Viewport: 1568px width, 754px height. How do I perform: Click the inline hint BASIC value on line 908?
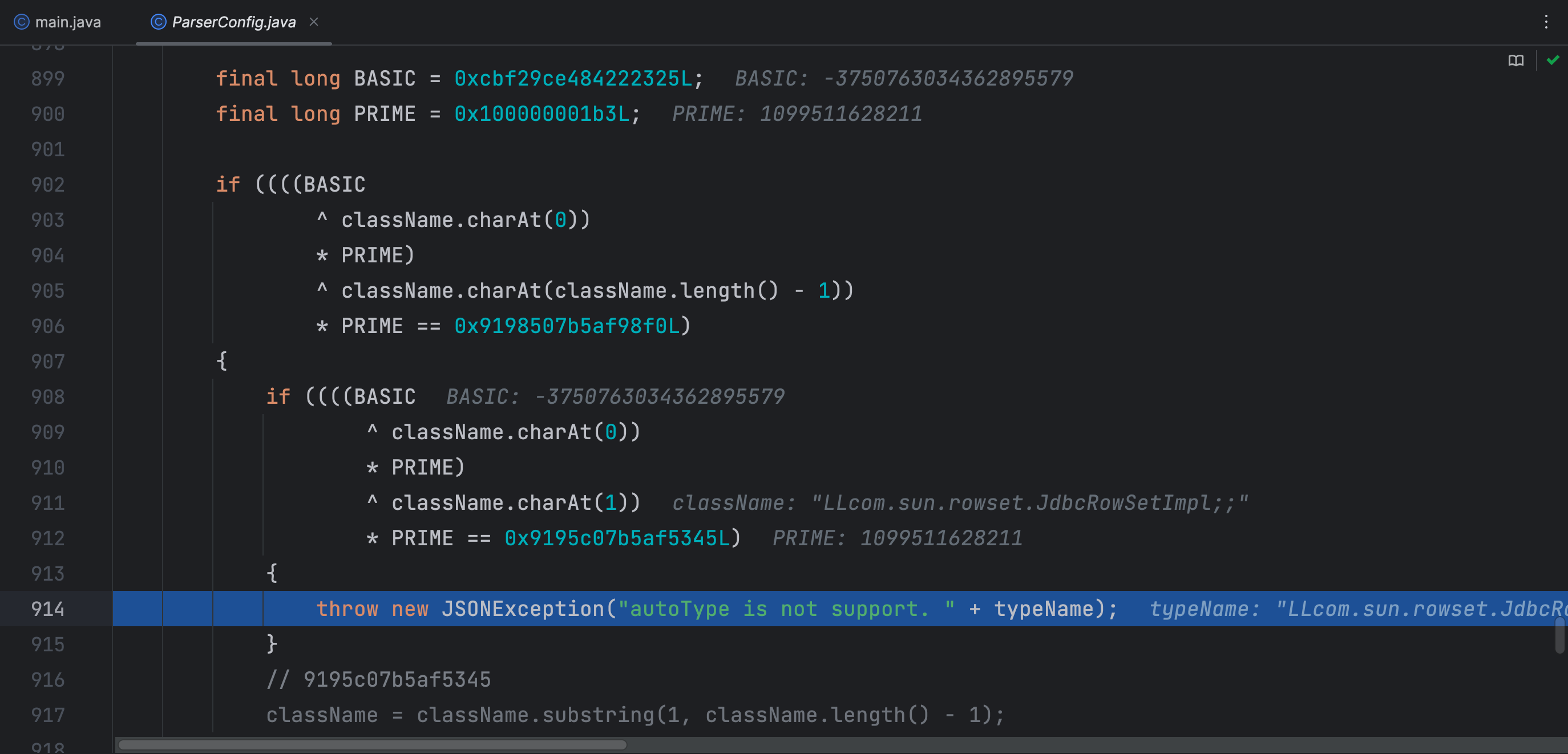pyautogui.click(x=616, y=397)
